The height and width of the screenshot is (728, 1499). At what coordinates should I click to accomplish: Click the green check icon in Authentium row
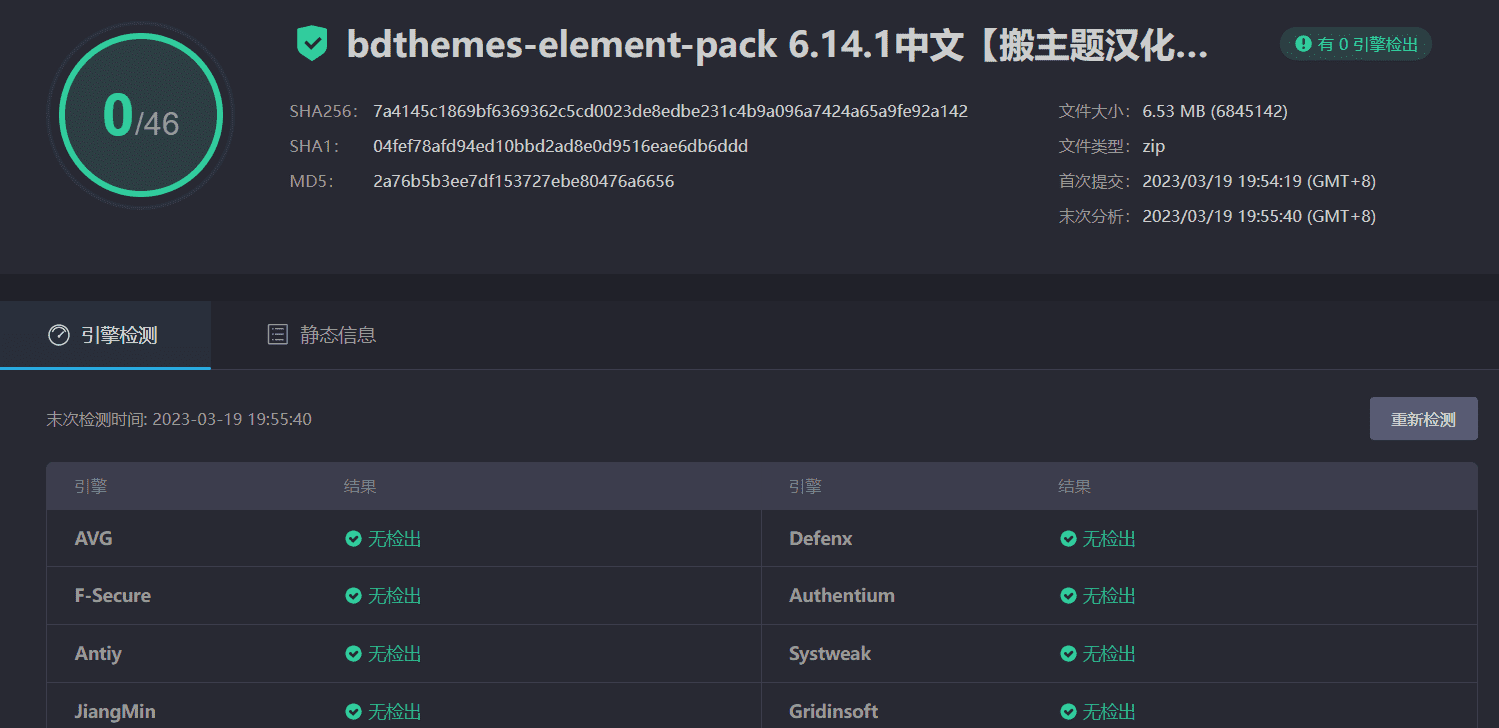(x=1068, y=596)
